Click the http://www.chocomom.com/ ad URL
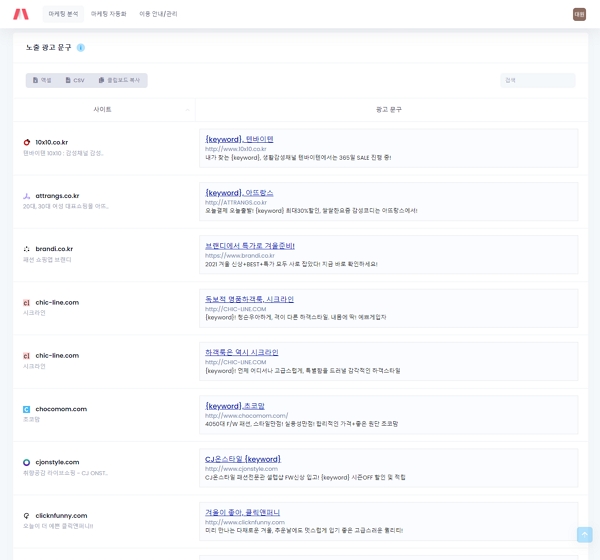600x560 pixels. 246,416
